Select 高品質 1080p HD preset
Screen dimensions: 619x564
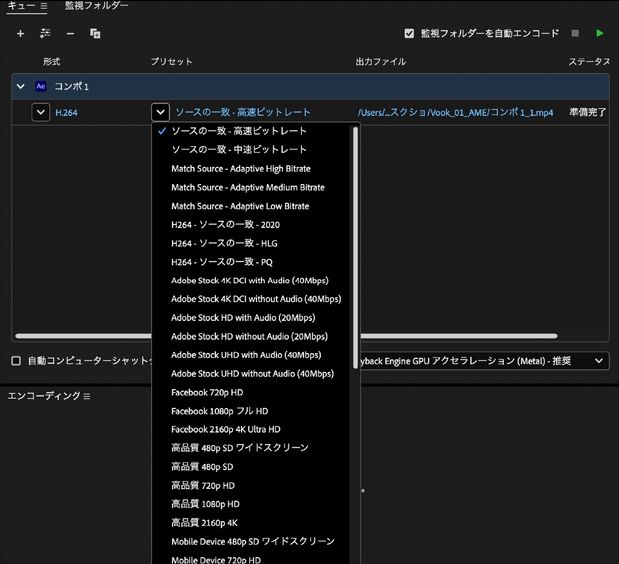tap(252, 504)
